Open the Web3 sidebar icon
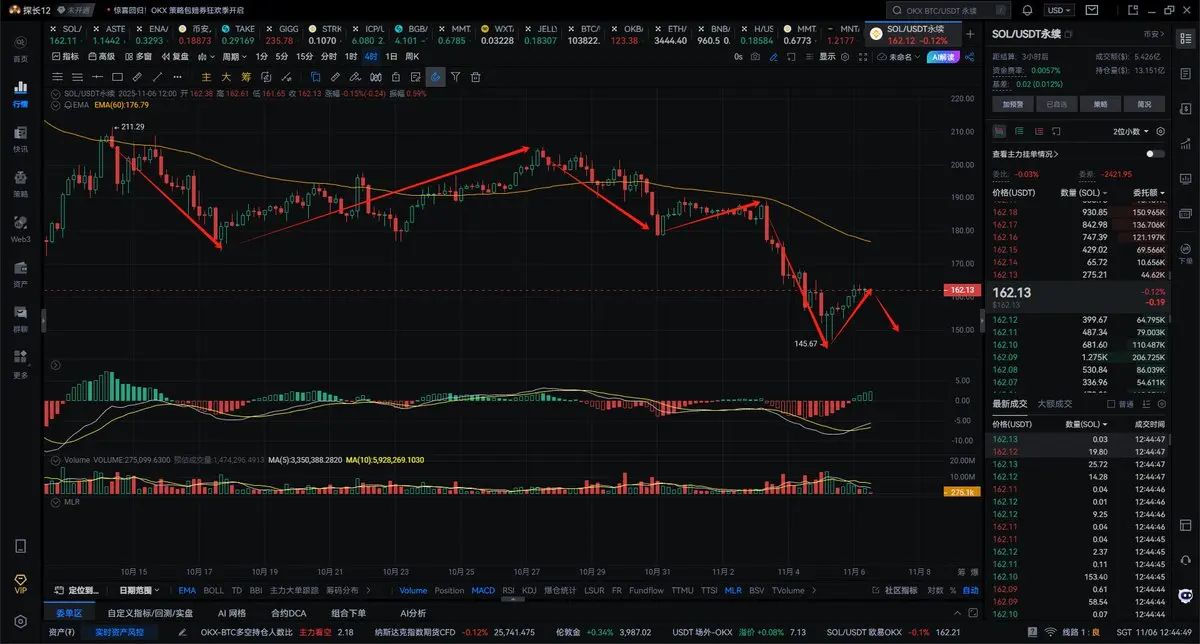 (20, 228)
